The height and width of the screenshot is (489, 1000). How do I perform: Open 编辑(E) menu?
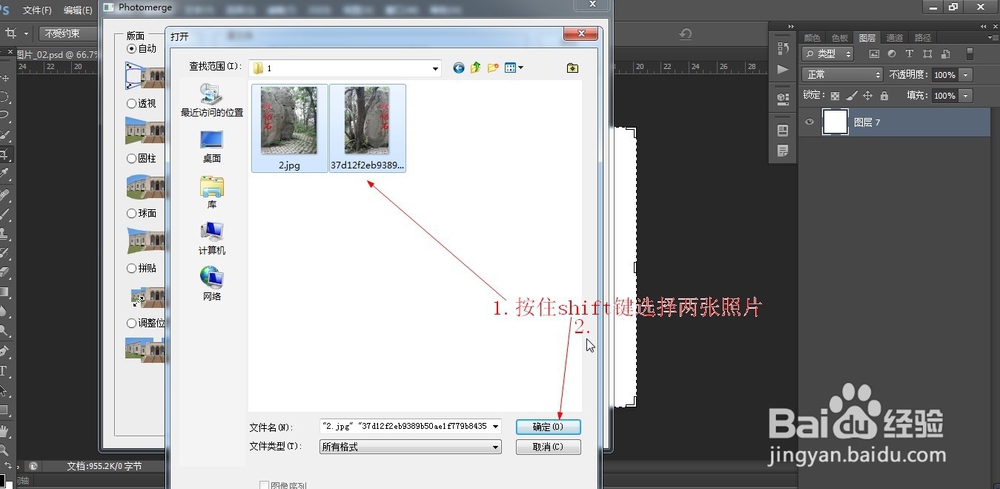[x=78, y=10]
